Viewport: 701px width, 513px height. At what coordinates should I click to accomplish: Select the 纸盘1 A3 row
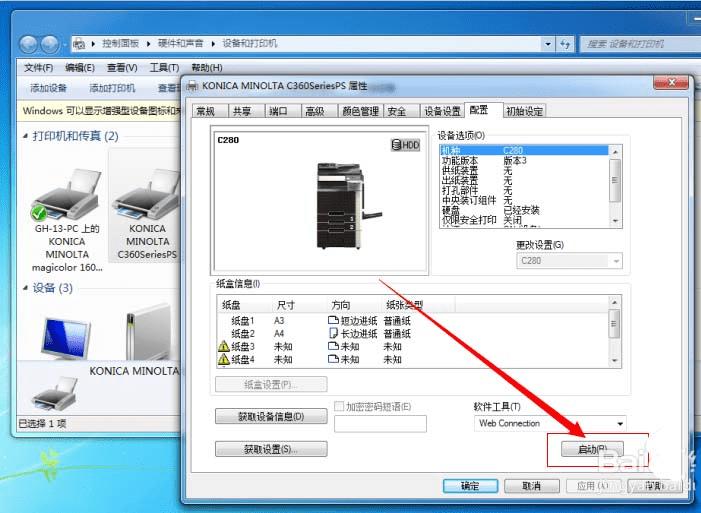pos(413,320)
